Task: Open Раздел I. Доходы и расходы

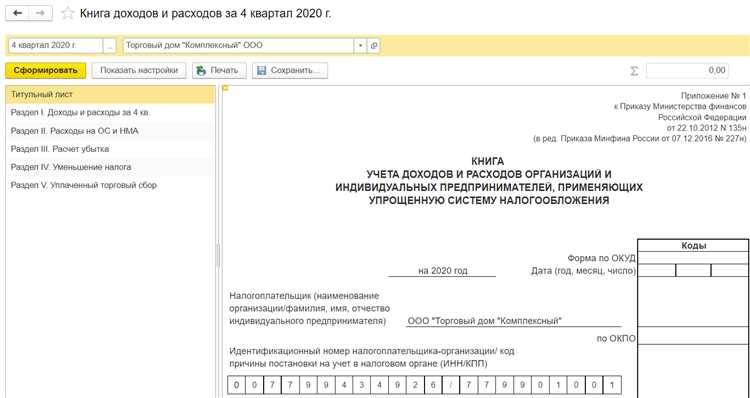Action: pyautogui.click(x=110, y=113)
